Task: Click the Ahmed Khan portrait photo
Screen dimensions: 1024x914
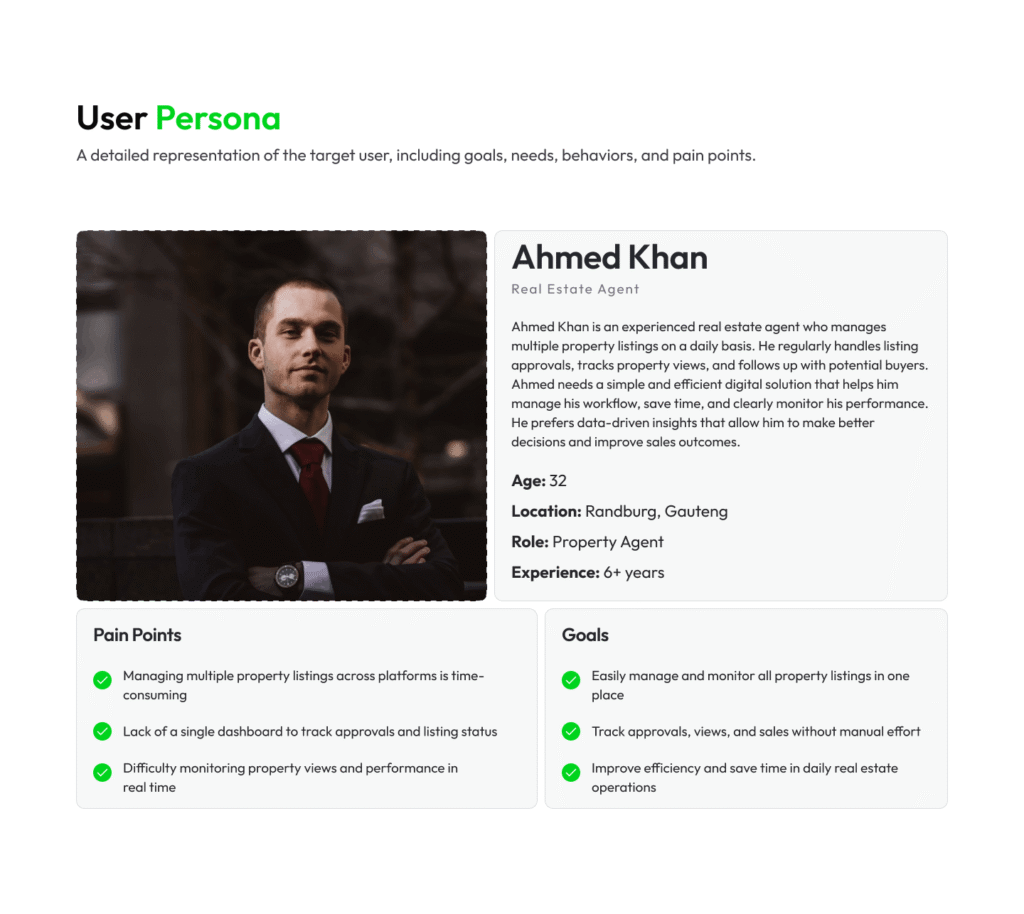Action: click(281, 415)
